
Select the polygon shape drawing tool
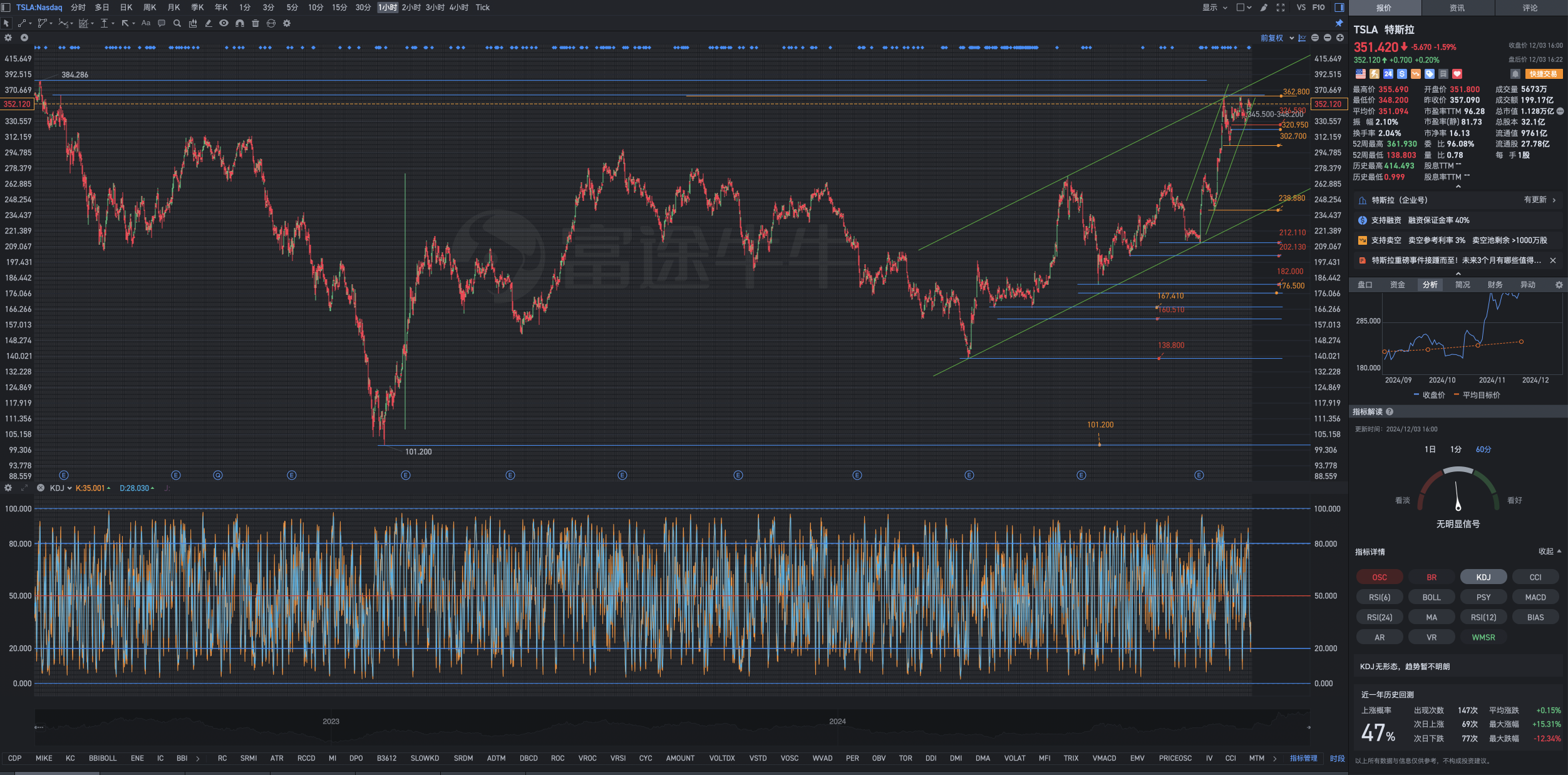click(43, 23)
